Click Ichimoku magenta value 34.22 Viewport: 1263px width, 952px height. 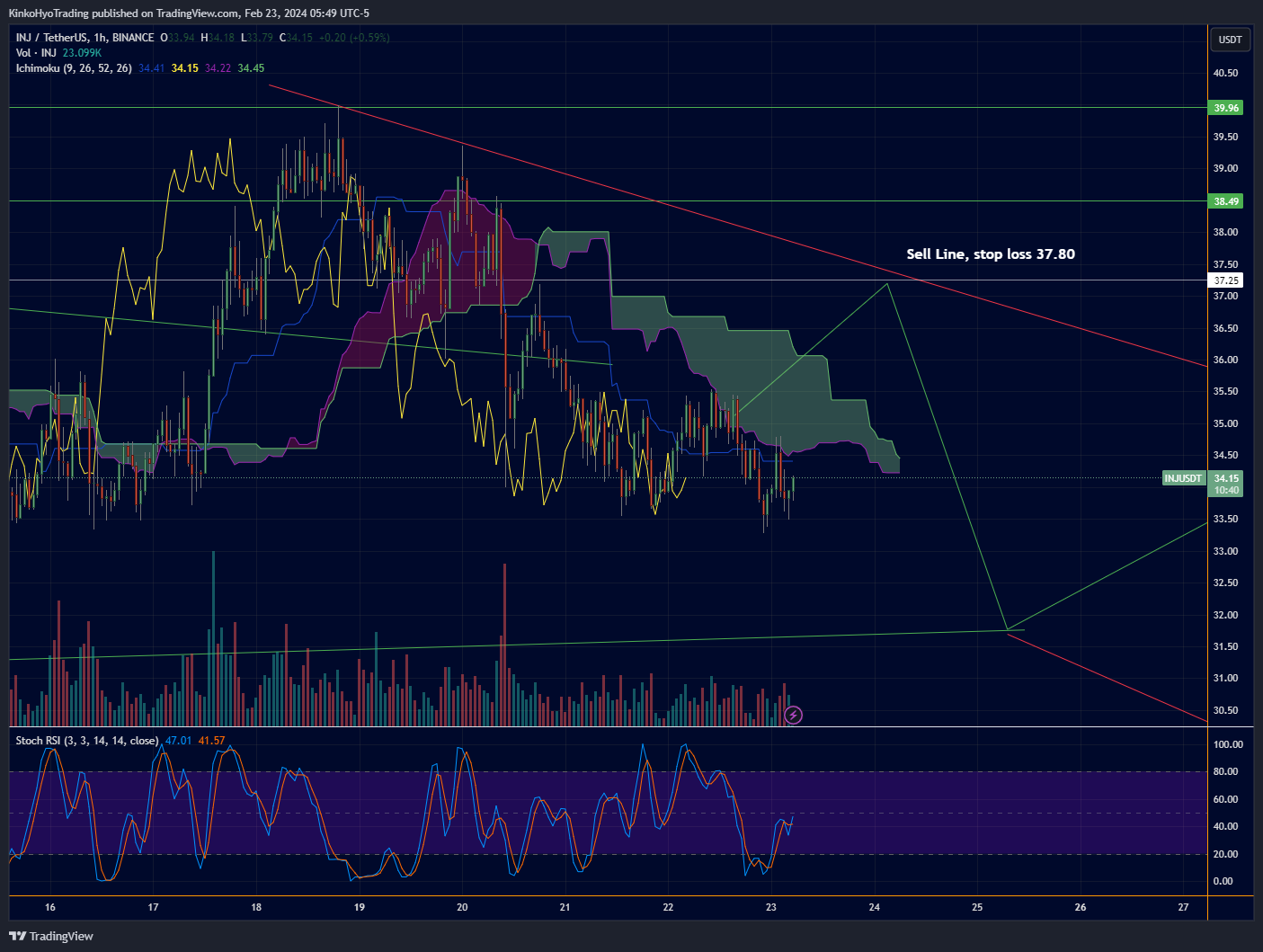(x=218, y=68)
